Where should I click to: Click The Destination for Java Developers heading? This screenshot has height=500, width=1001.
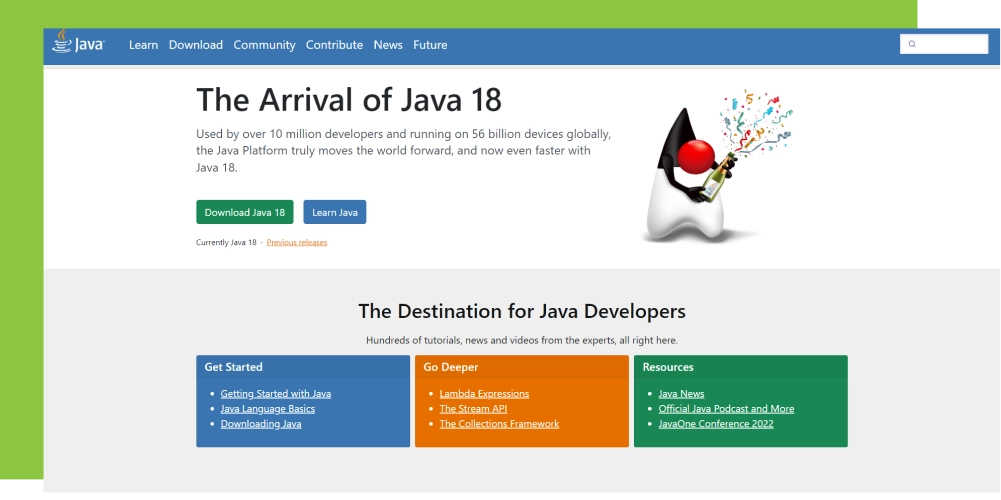(x=522, y=311)
